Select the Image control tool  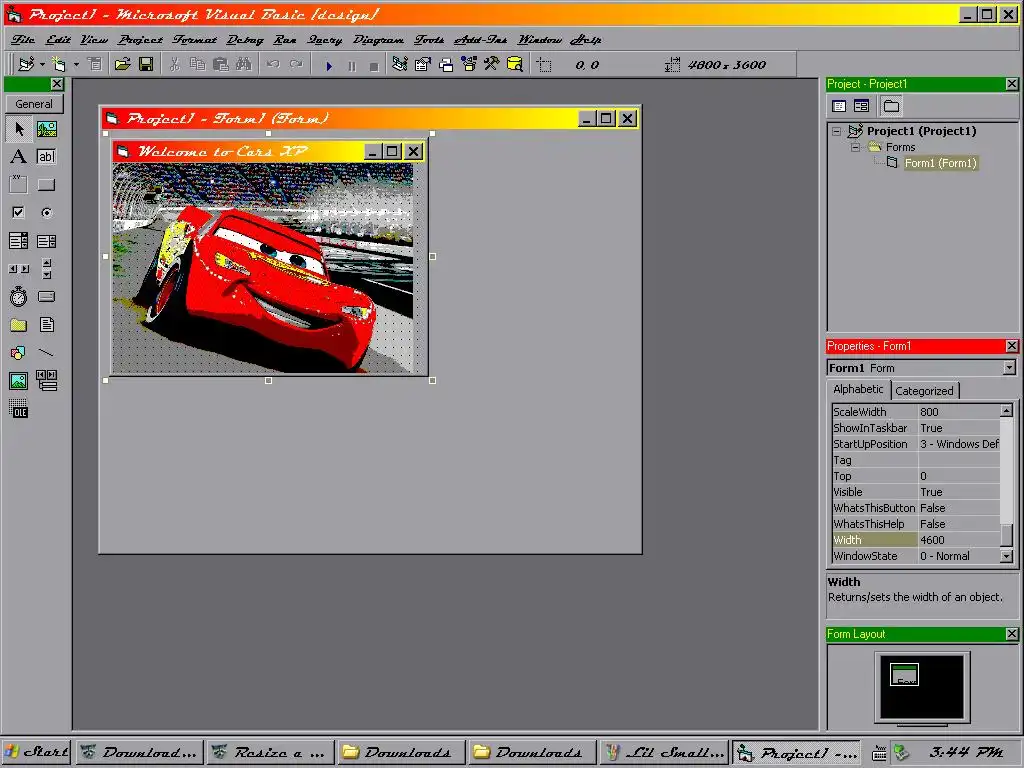click(x=18, y=381)
